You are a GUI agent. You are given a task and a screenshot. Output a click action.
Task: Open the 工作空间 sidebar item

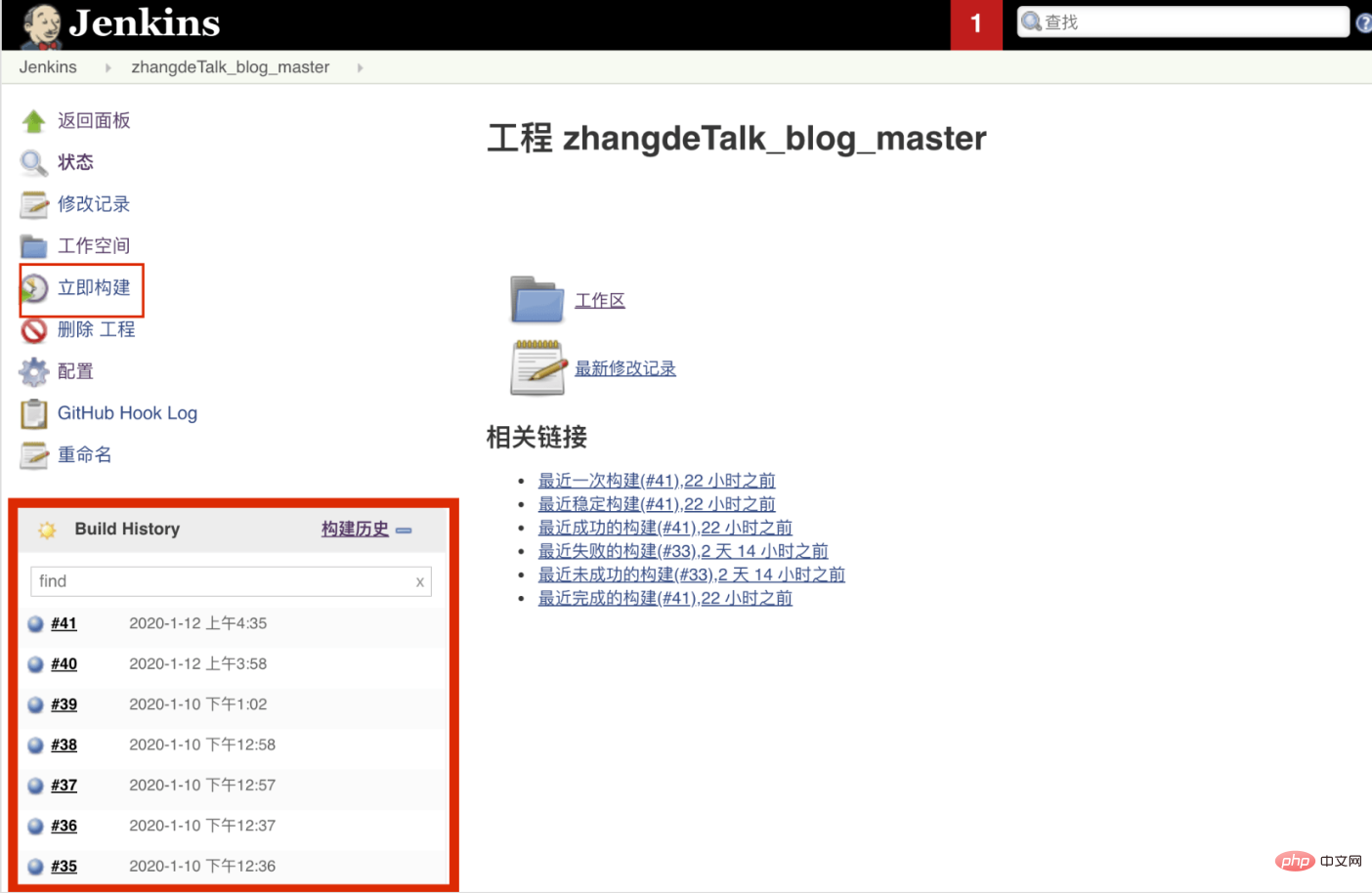point(94,246)
